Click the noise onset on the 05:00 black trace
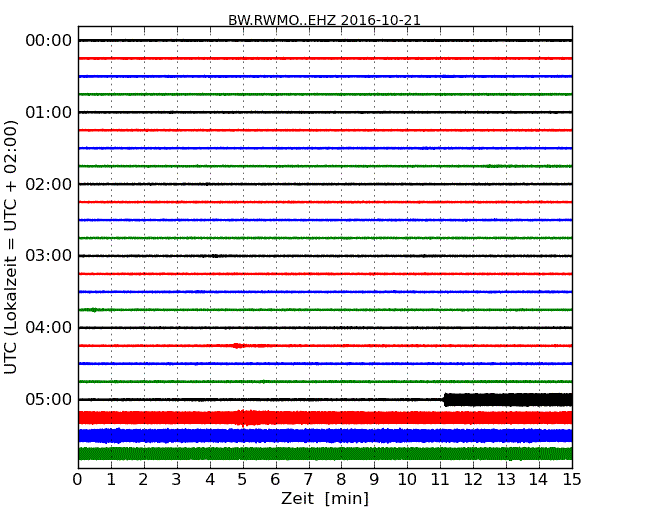The width and height of the screenshot is (650, 520). tap(446, 400)
